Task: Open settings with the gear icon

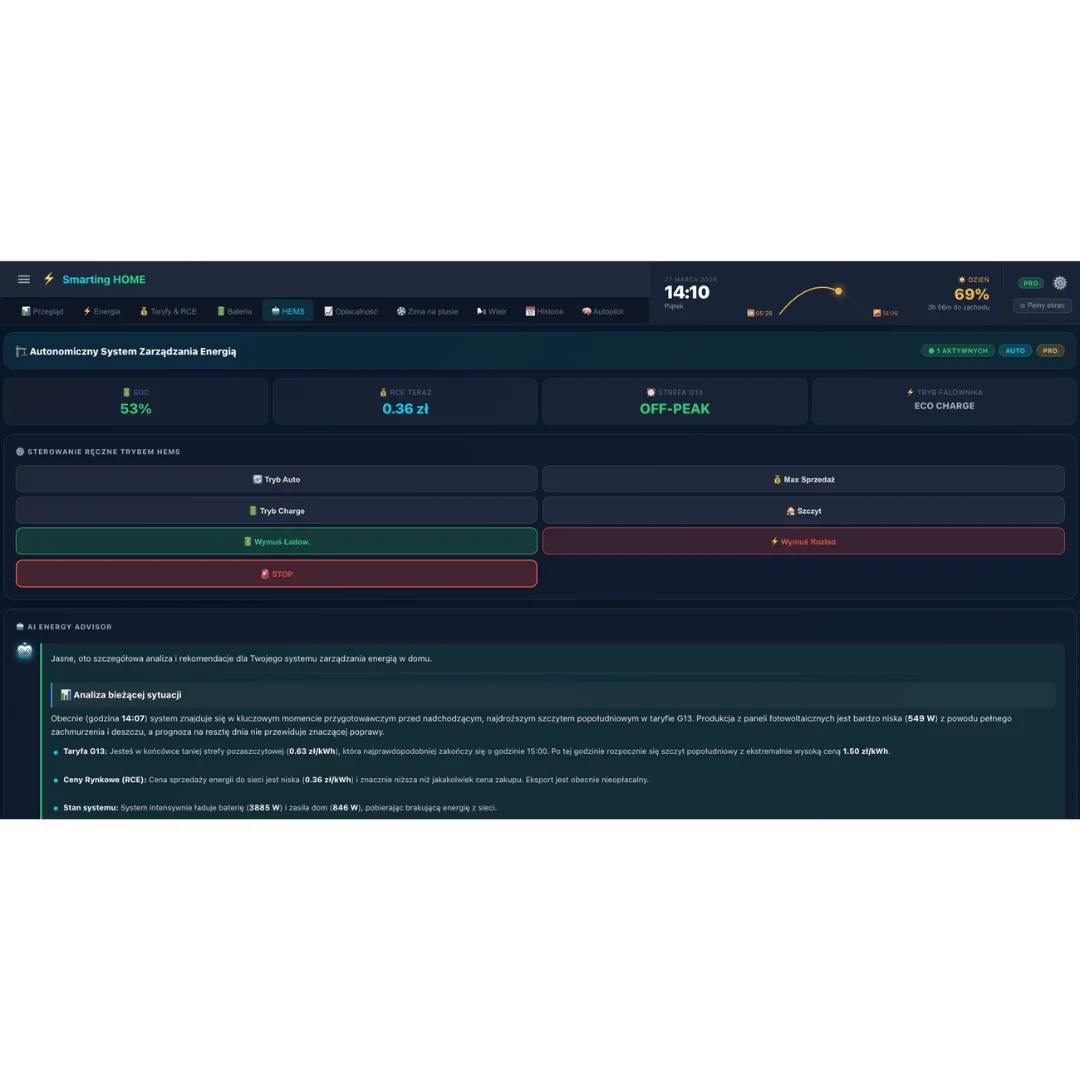Action: click(x=1059, y=283)
